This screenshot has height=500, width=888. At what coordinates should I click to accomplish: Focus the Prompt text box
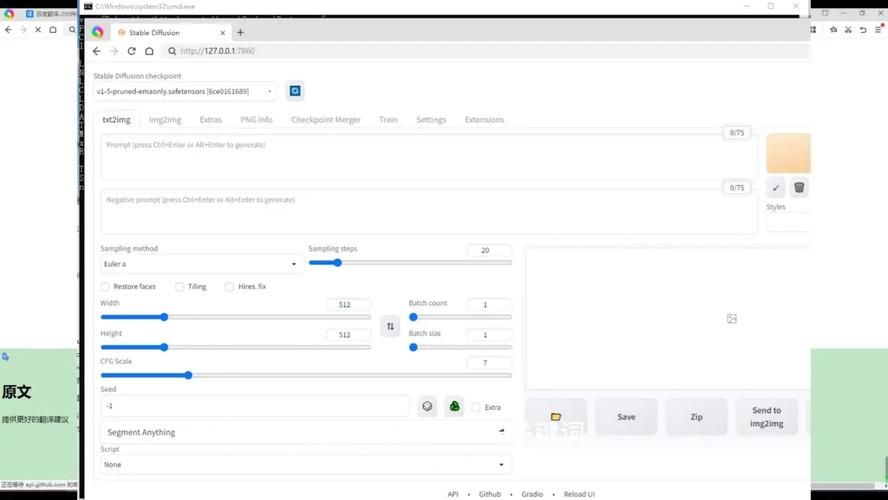click(x=429, y=157)
